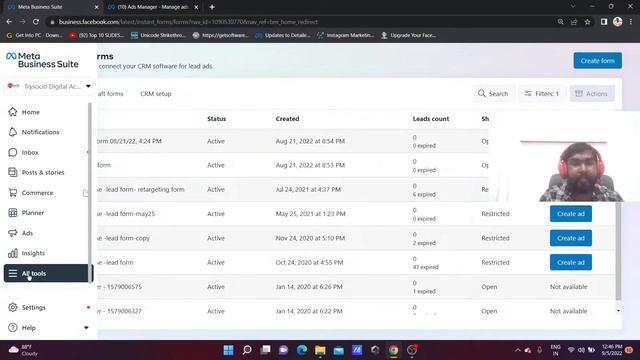Expand the Trysocio Digital account dropdown
The image size is (640, 360).
[x=49, y=86]
